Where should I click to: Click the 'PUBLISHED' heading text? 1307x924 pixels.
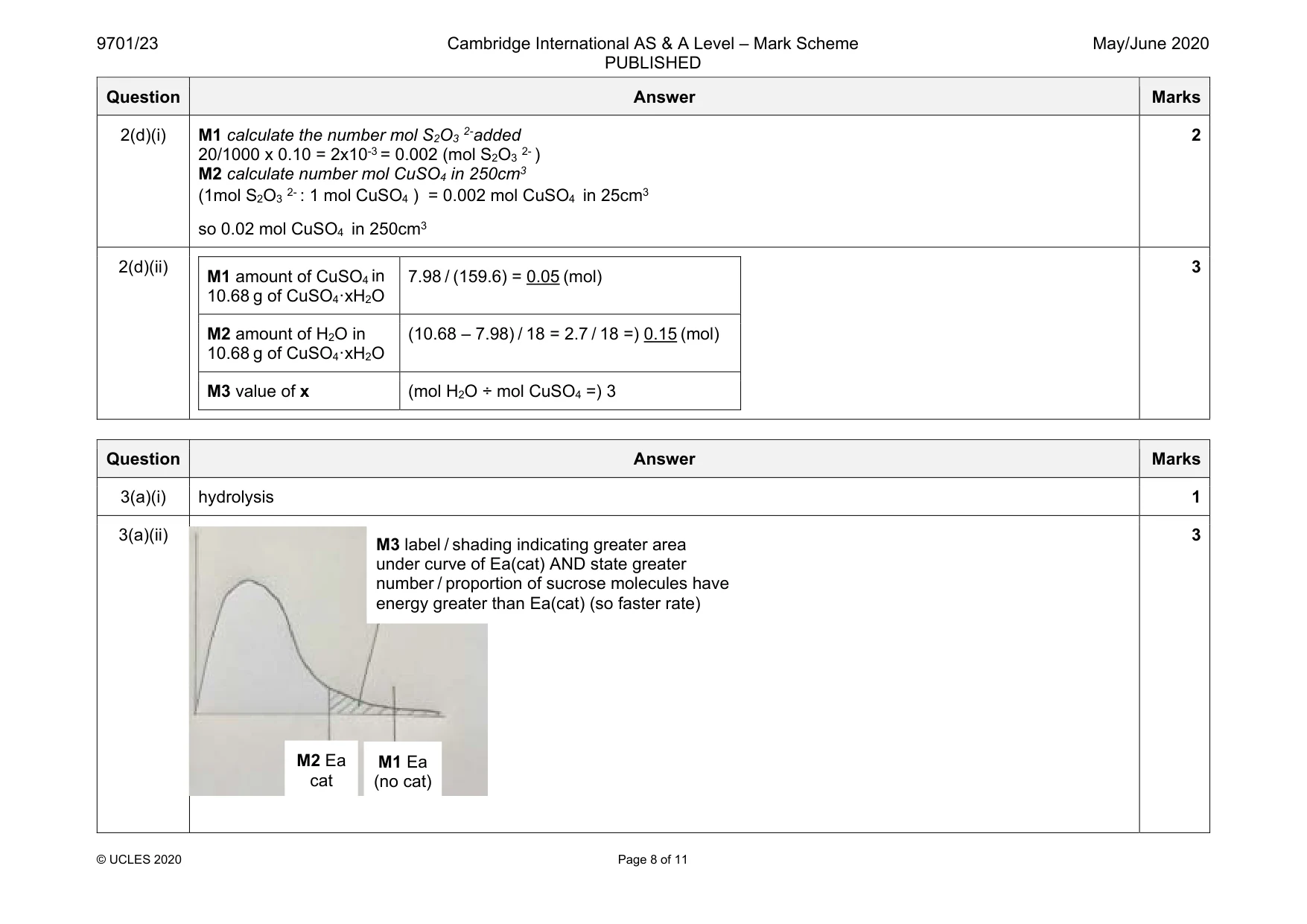pos(652,63)
